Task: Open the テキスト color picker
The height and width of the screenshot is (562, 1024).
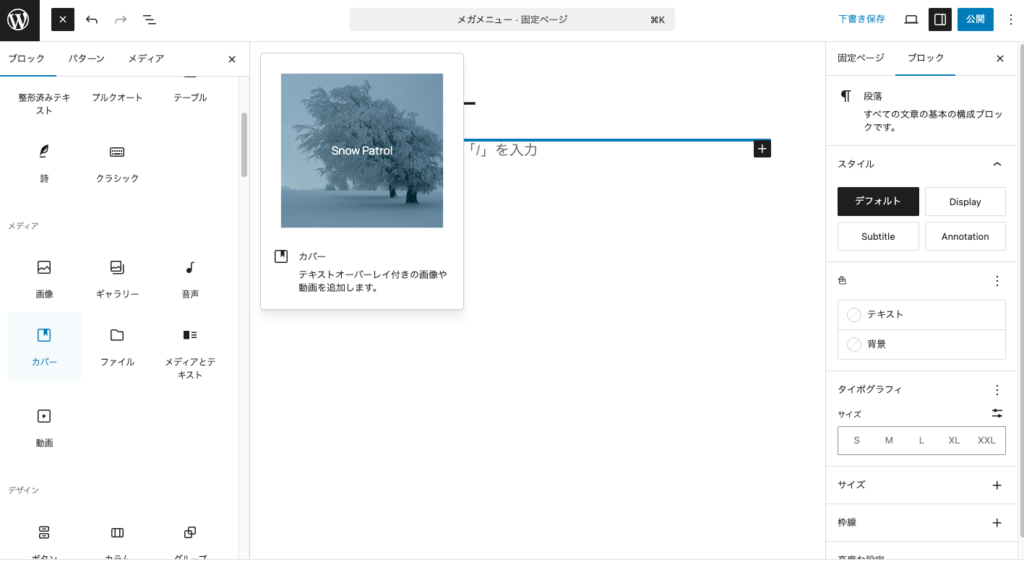Action: point(921,315)
